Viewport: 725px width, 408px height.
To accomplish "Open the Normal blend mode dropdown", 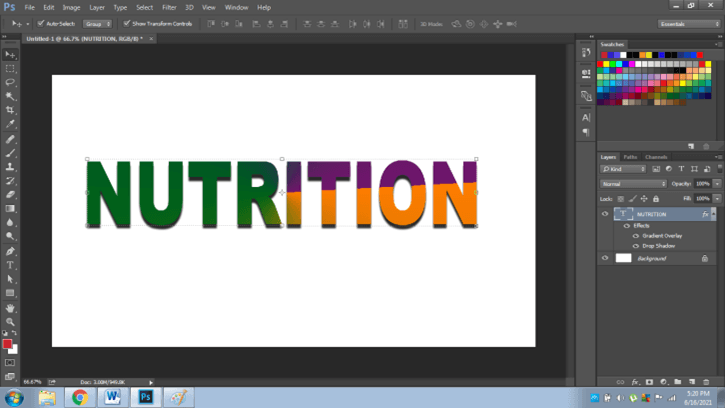I will (x=633, y=184).
